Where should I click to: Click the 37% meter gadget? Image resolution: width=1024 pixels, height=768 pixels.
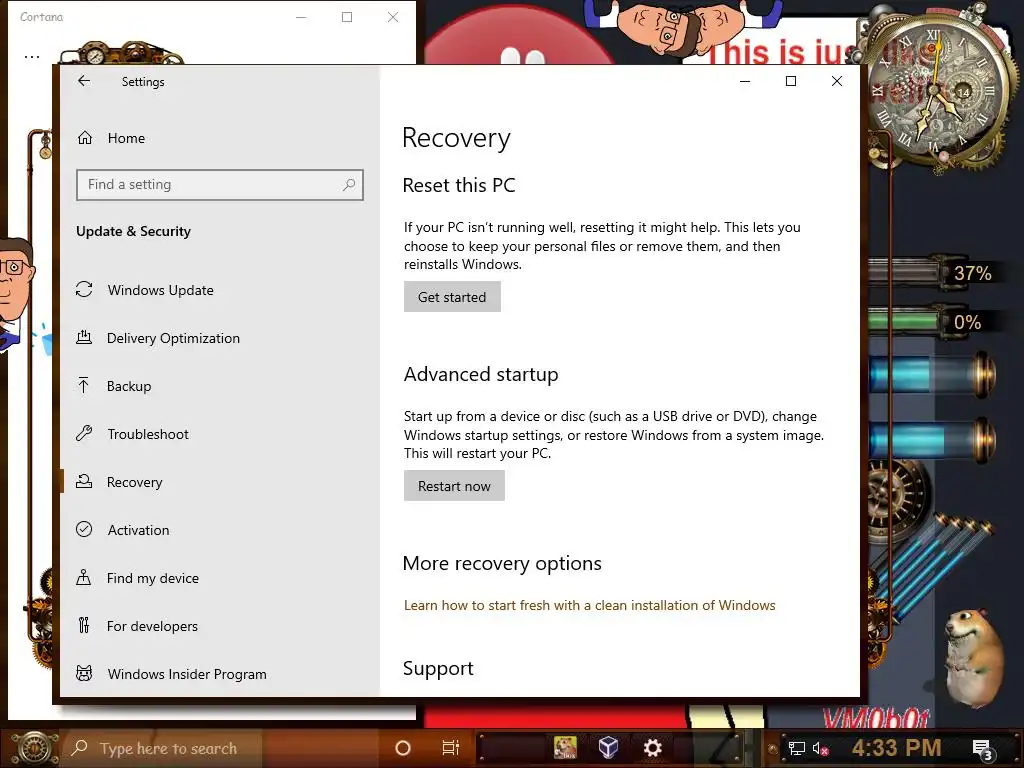[935, 272]
